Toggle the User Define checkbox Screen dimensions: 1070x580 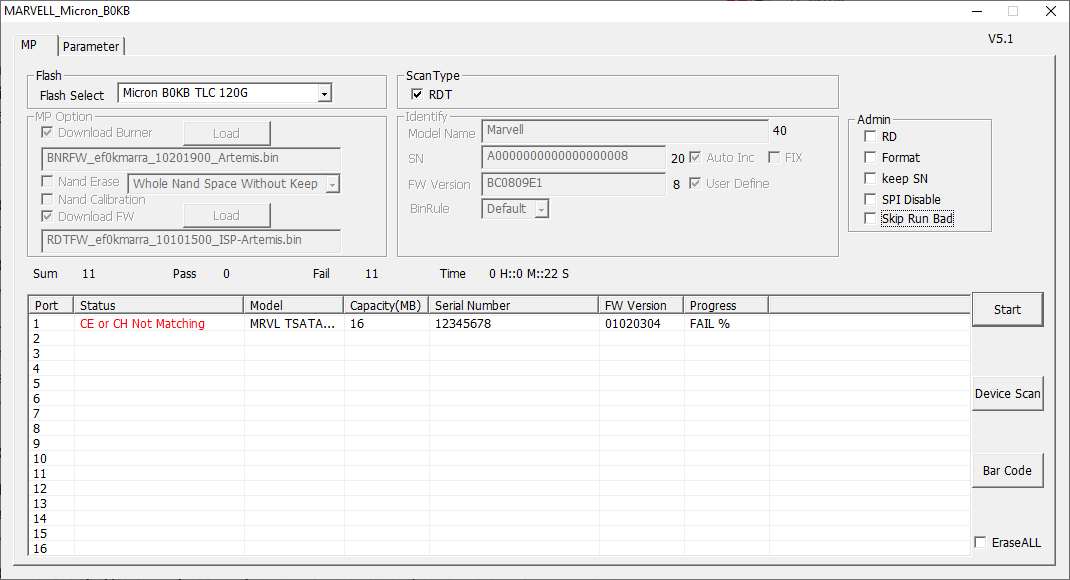pos(695,184)
